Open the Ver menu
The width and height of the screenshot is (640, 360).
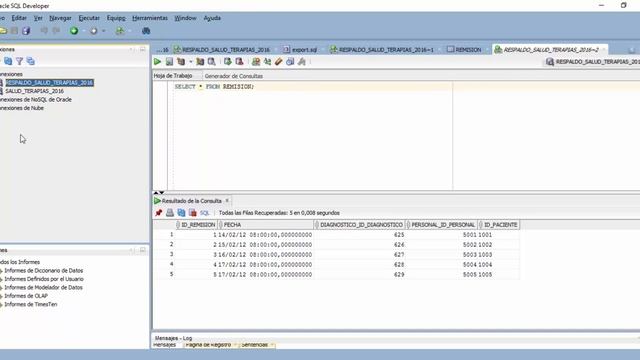(38, 18)
